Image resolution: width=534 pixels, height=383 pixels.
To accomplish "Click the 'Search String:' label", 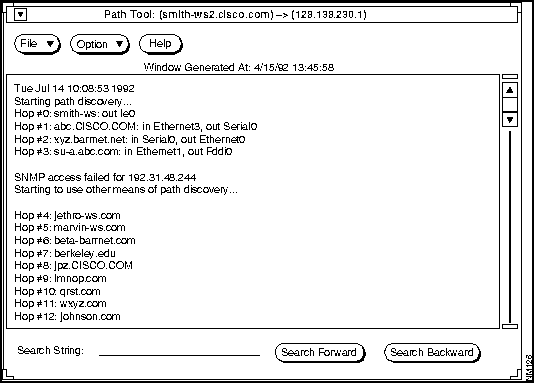I will tap(50, 350).
